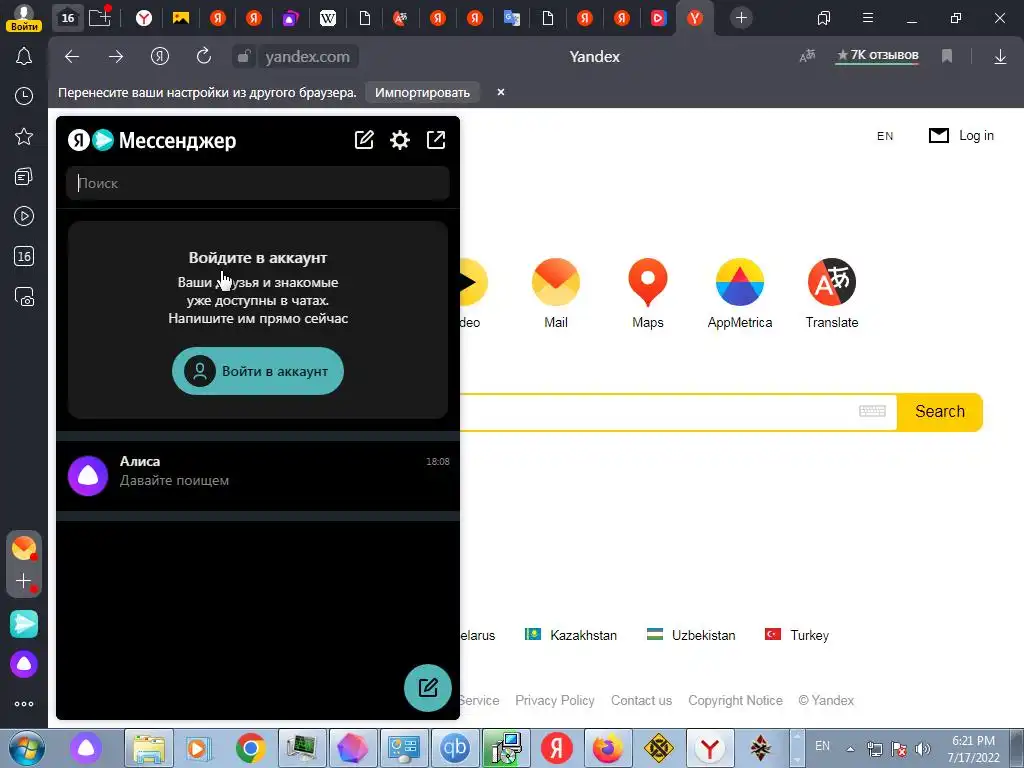
Task: Open Messenger icon in sidebar
Action: [24, 624]
